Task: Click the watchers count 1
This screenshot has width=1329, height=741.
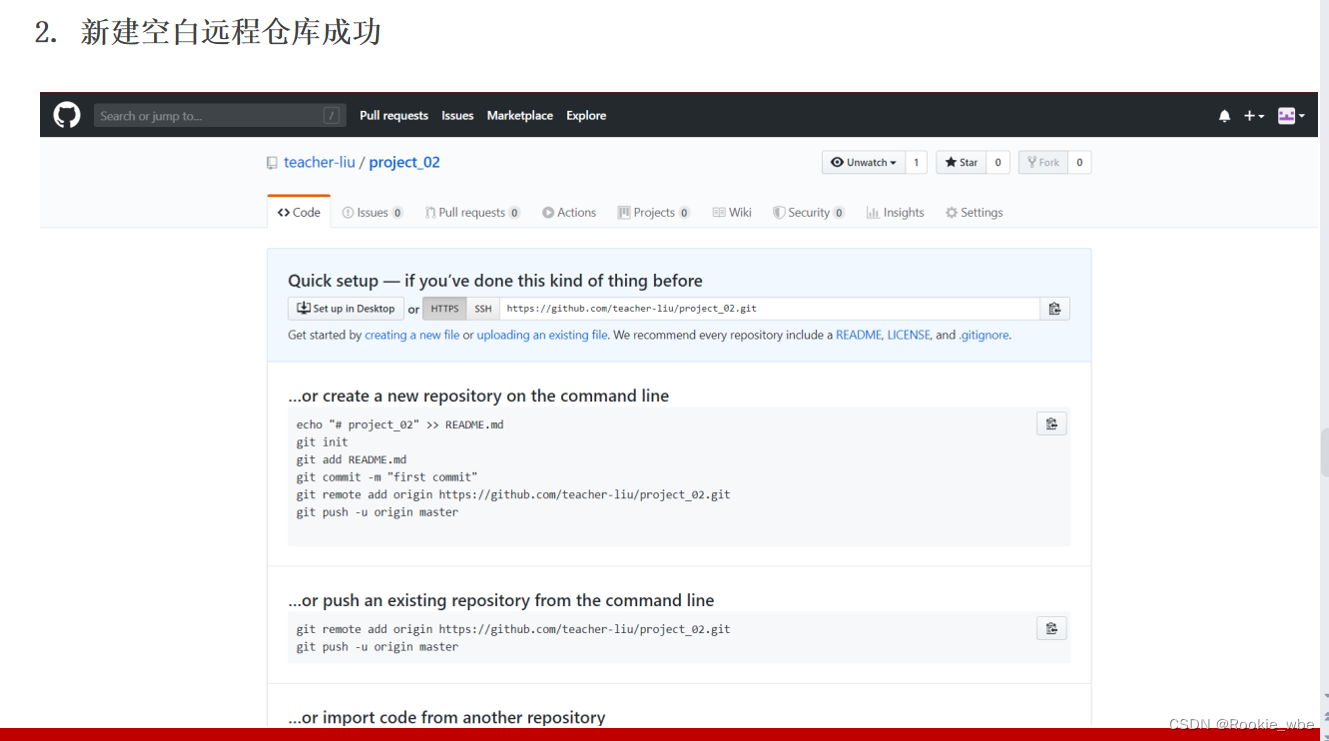Action: (917, 162)
